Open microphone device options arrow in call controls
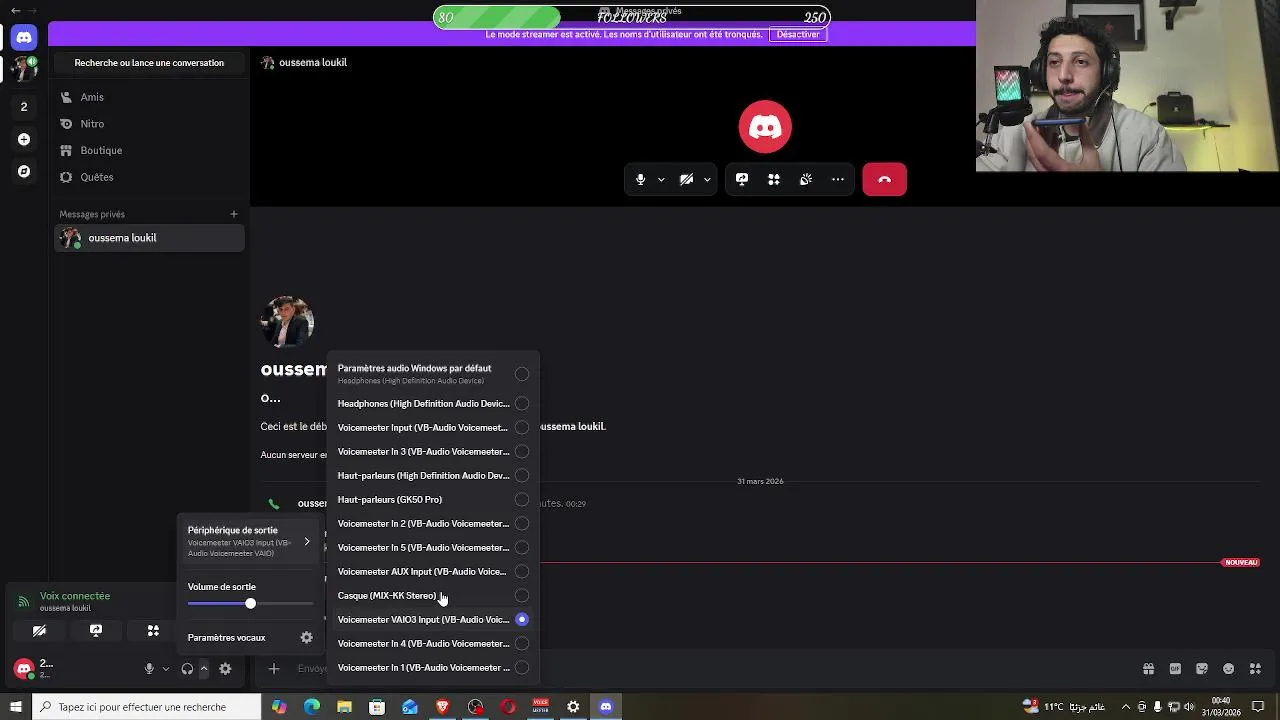Viewport: 1280px width, 720px height. (x=661, y=180)
